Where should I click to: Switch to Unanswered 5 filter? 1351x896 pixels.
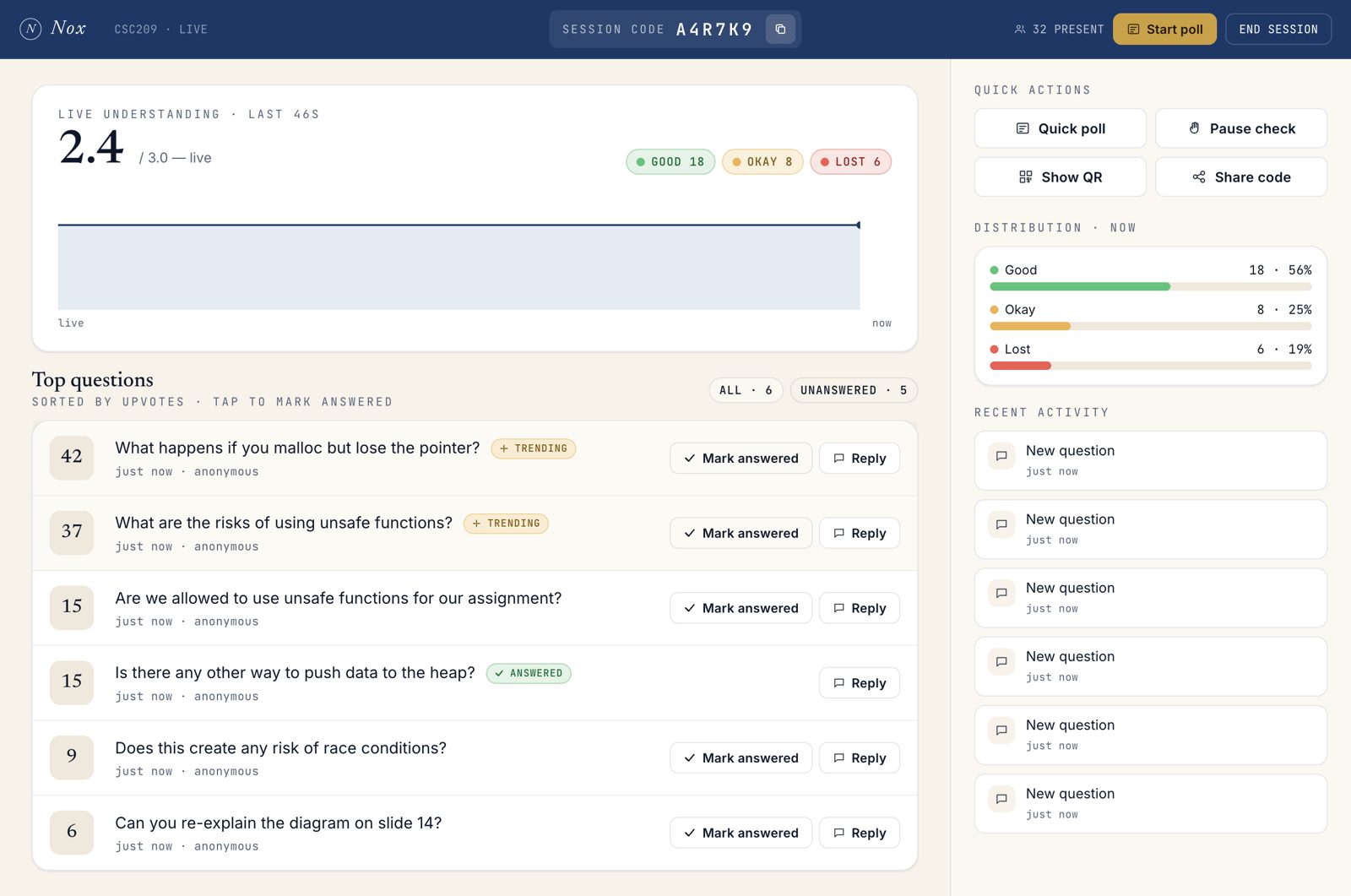coord(854,390)
